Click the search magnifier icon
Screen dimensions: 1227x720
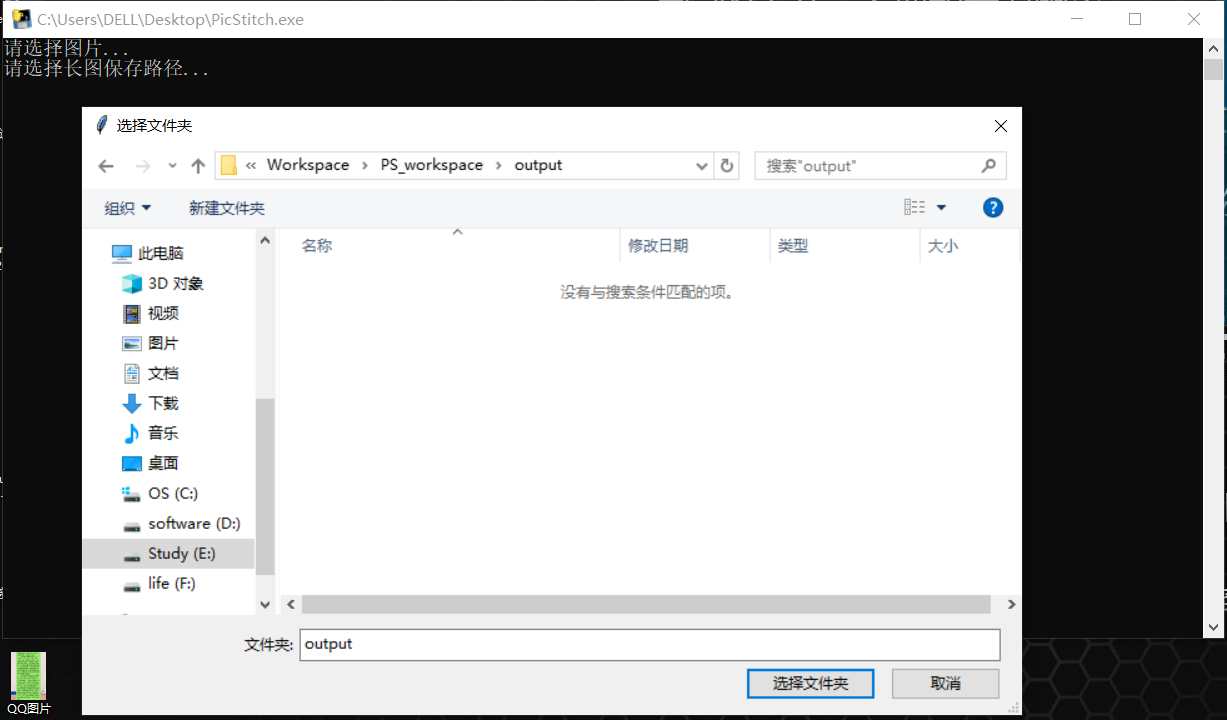989,166
